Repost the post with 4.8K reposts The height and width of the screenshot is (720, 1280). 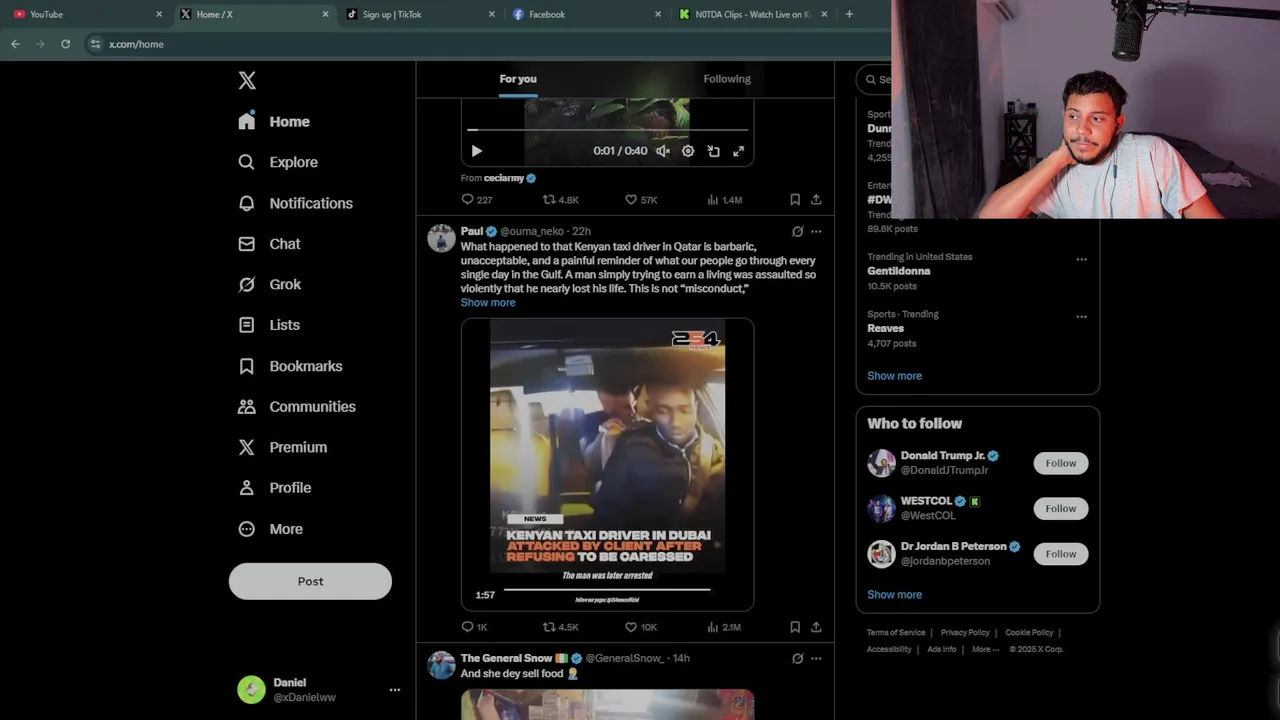(x=560, y=200)
